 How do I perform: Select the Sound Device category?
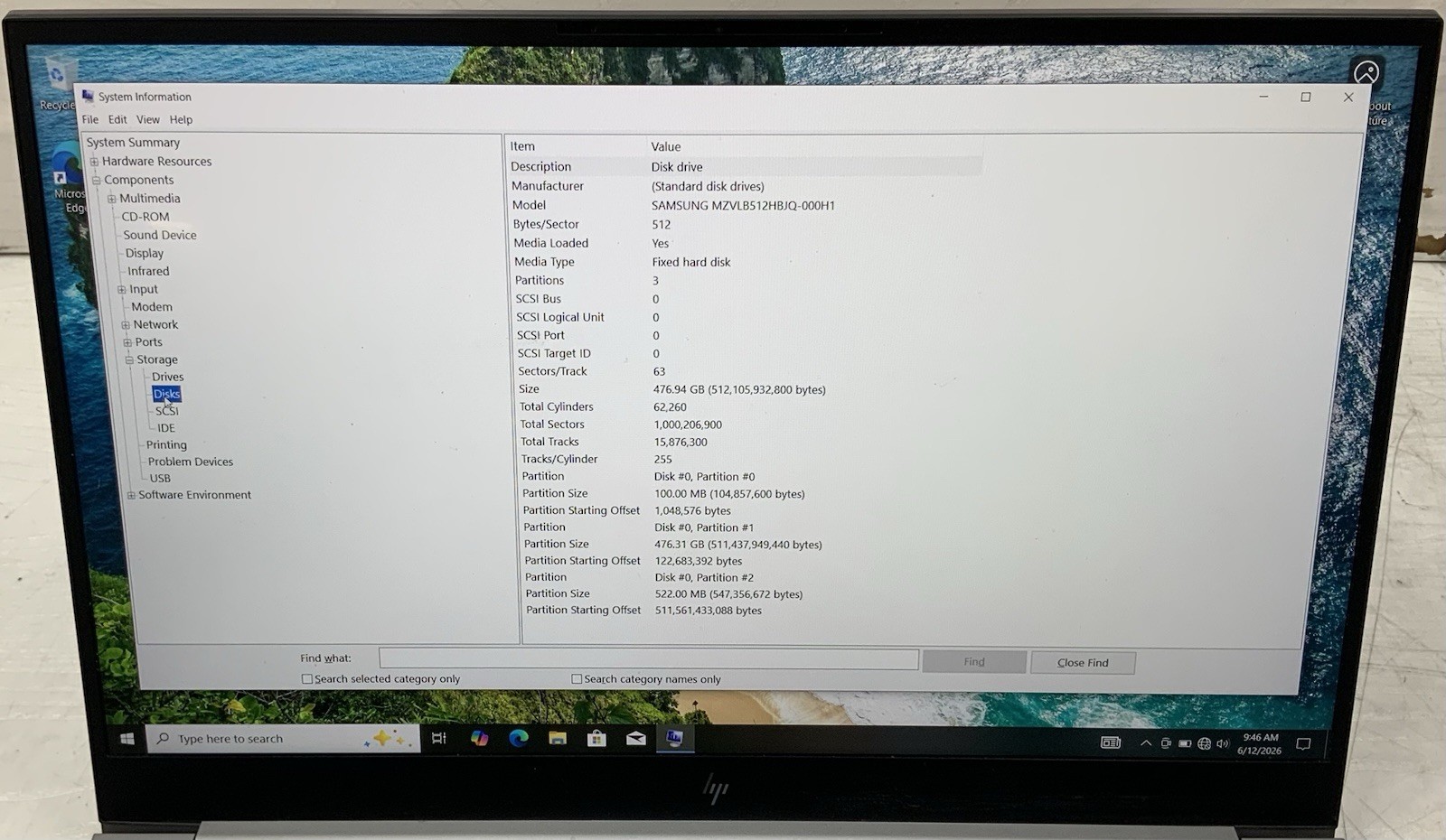point(160,235)
